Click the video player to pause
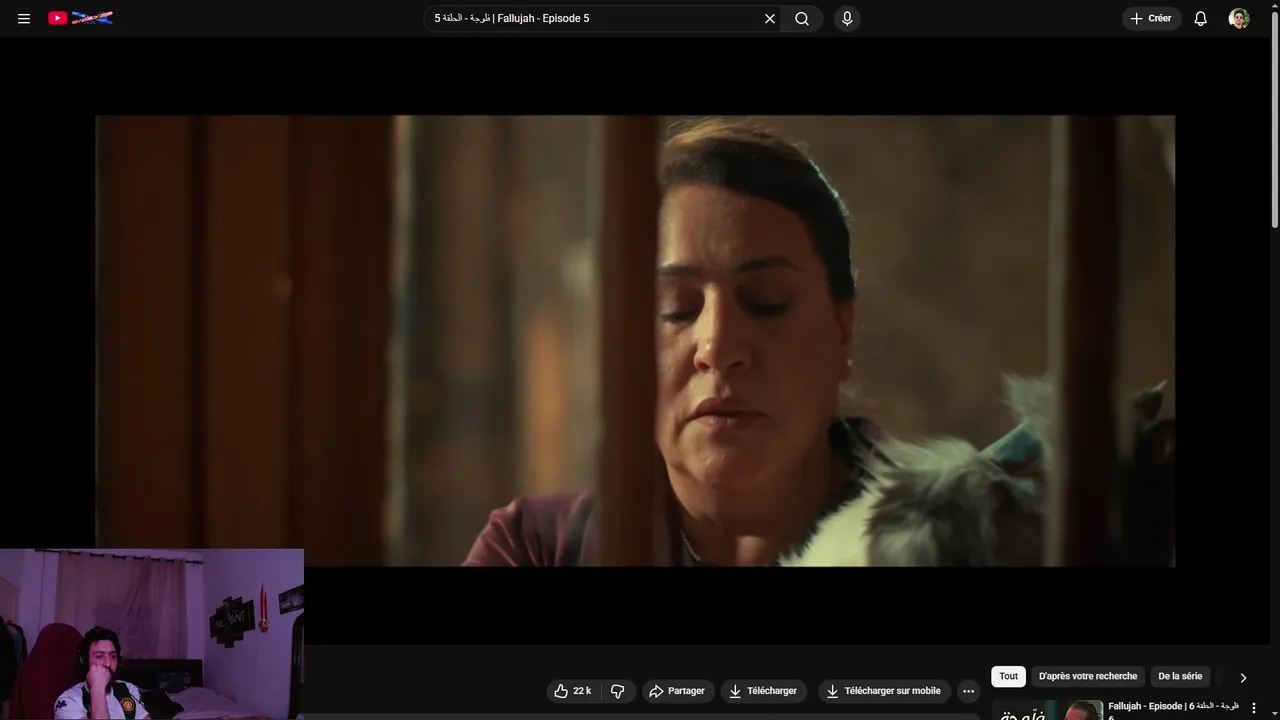Screen dimensions: 1280x720 [635, 340]
